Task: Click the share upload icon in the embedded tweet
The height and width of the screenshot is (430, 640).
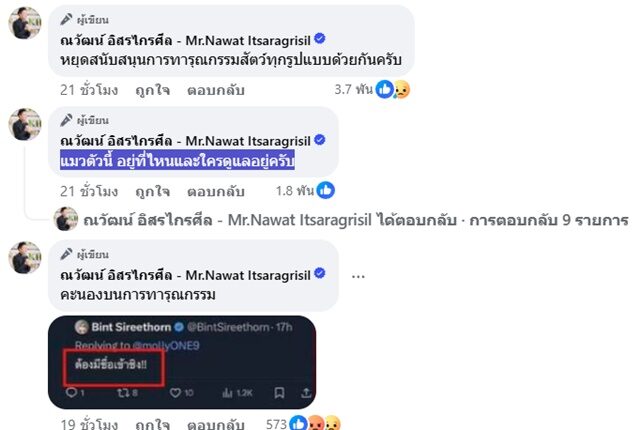Action: click(306, 393)
